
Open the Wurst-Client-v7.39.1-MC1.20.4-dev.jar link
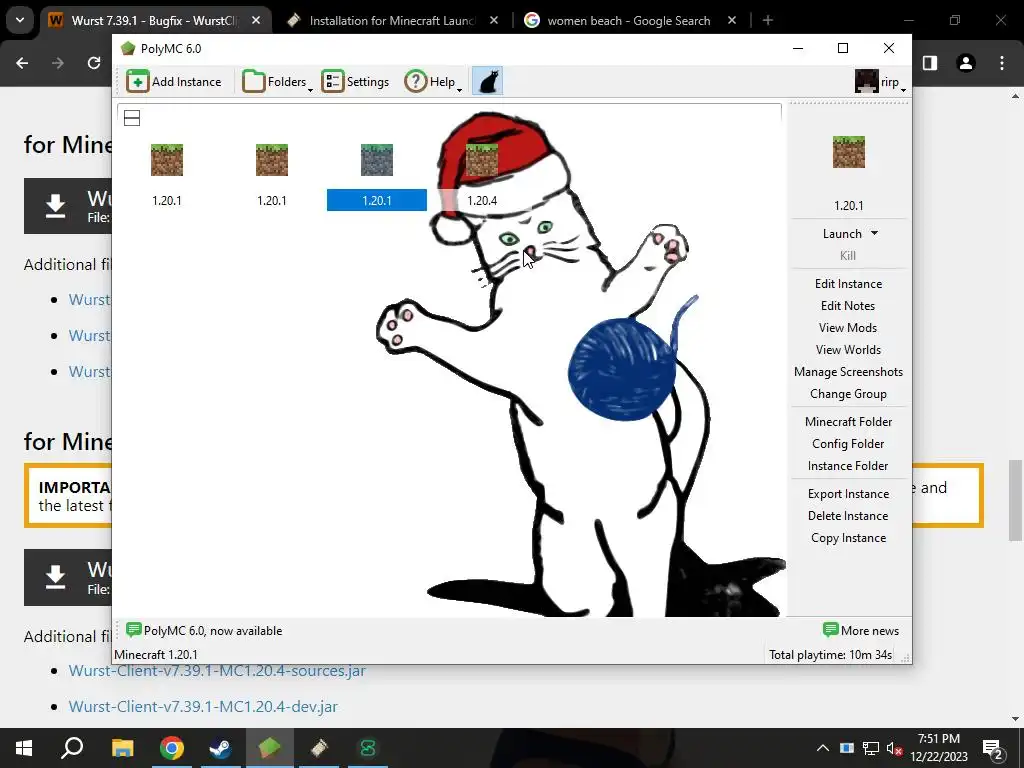(203, 707)
